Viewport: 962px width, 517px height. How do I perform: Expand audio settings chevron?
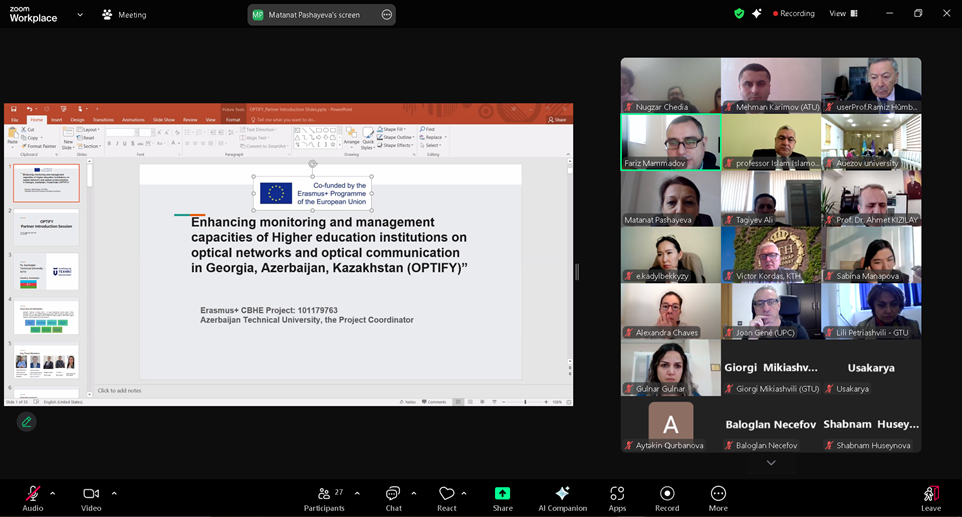52,493
